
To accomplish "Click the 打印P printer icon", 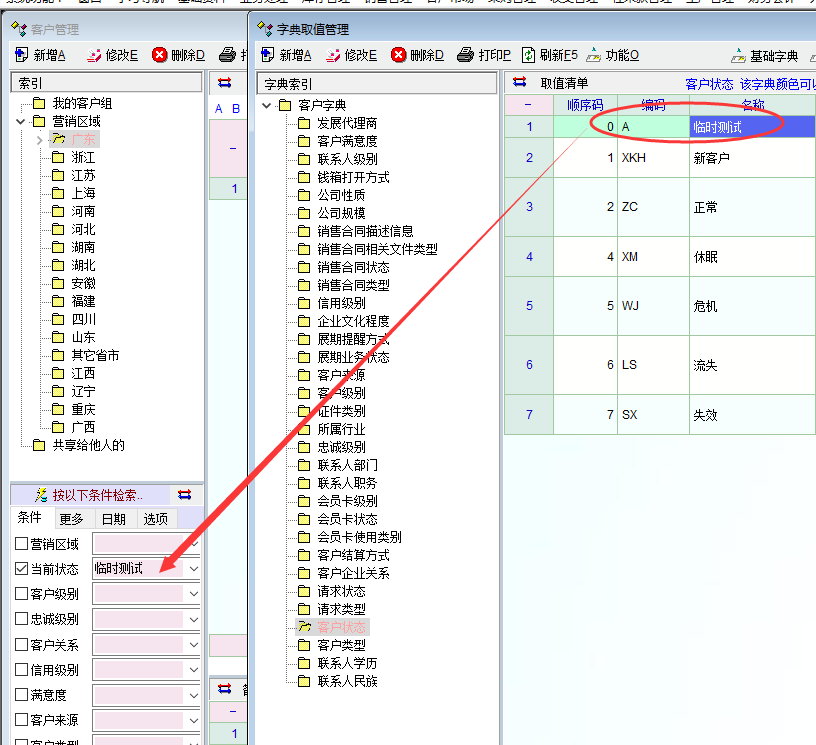I will [465, 55].
